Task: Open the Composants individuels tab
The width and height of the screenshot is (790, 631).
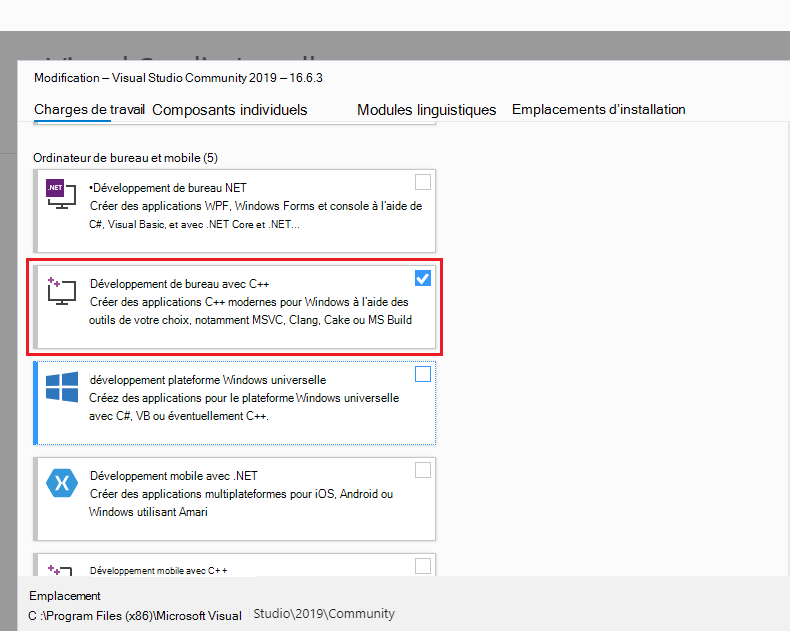Action: tap(230, 110)
